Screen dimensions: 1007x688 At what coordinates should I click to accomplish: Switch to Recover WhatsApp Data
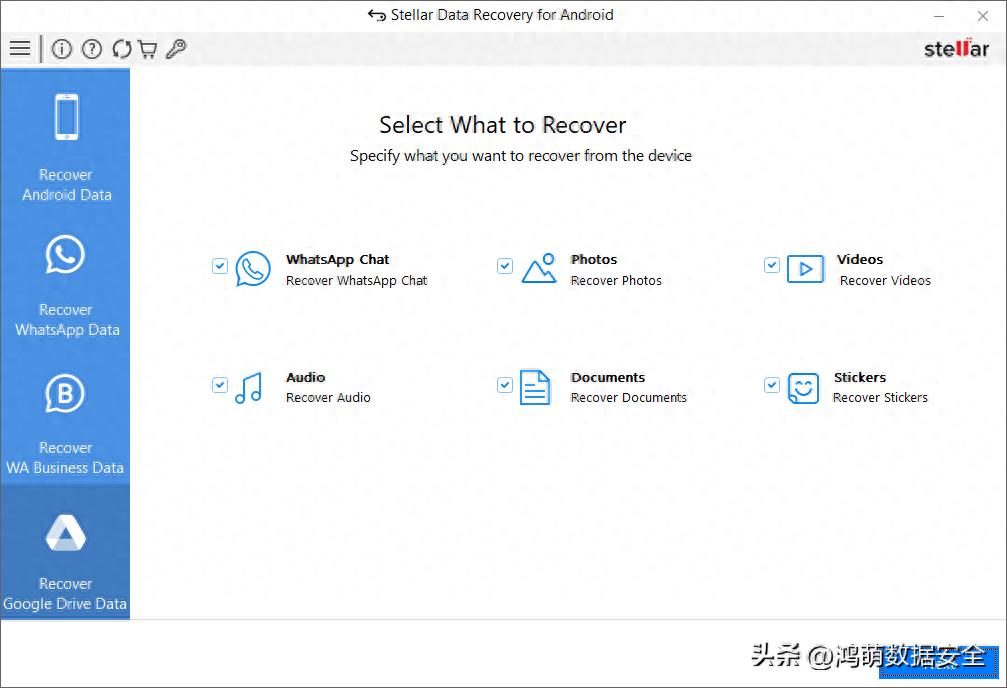point(66,283)
